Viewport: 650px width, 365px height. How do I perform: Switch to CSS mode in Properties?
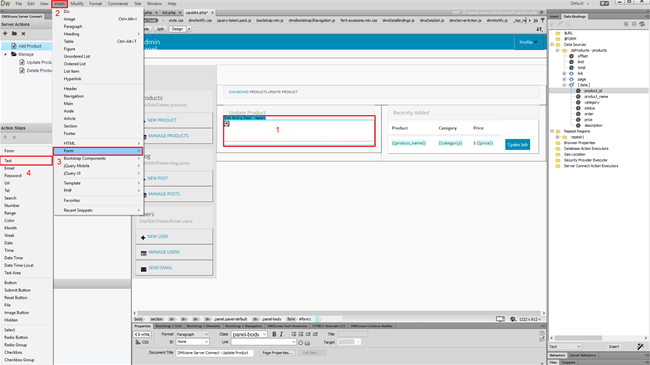click(x=142, y=342)
